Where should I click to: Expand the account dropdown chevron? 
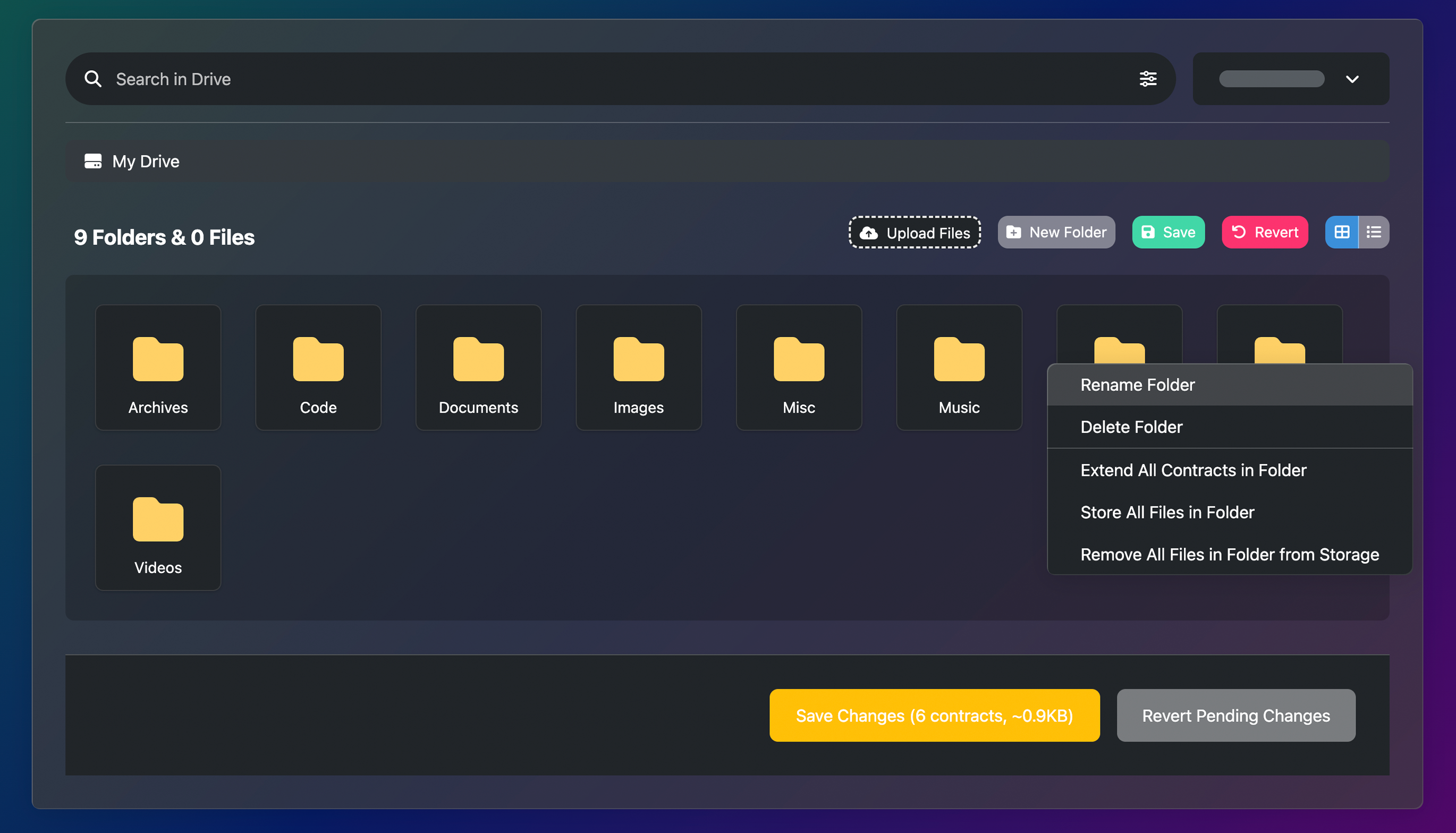click(1352, 79)
